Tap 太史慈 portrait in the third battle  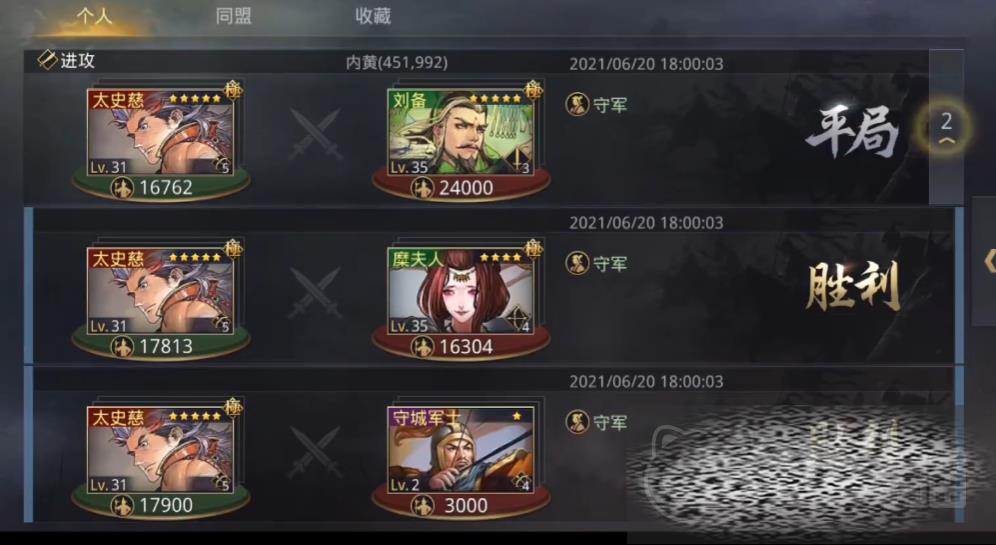tap(161, 450)
